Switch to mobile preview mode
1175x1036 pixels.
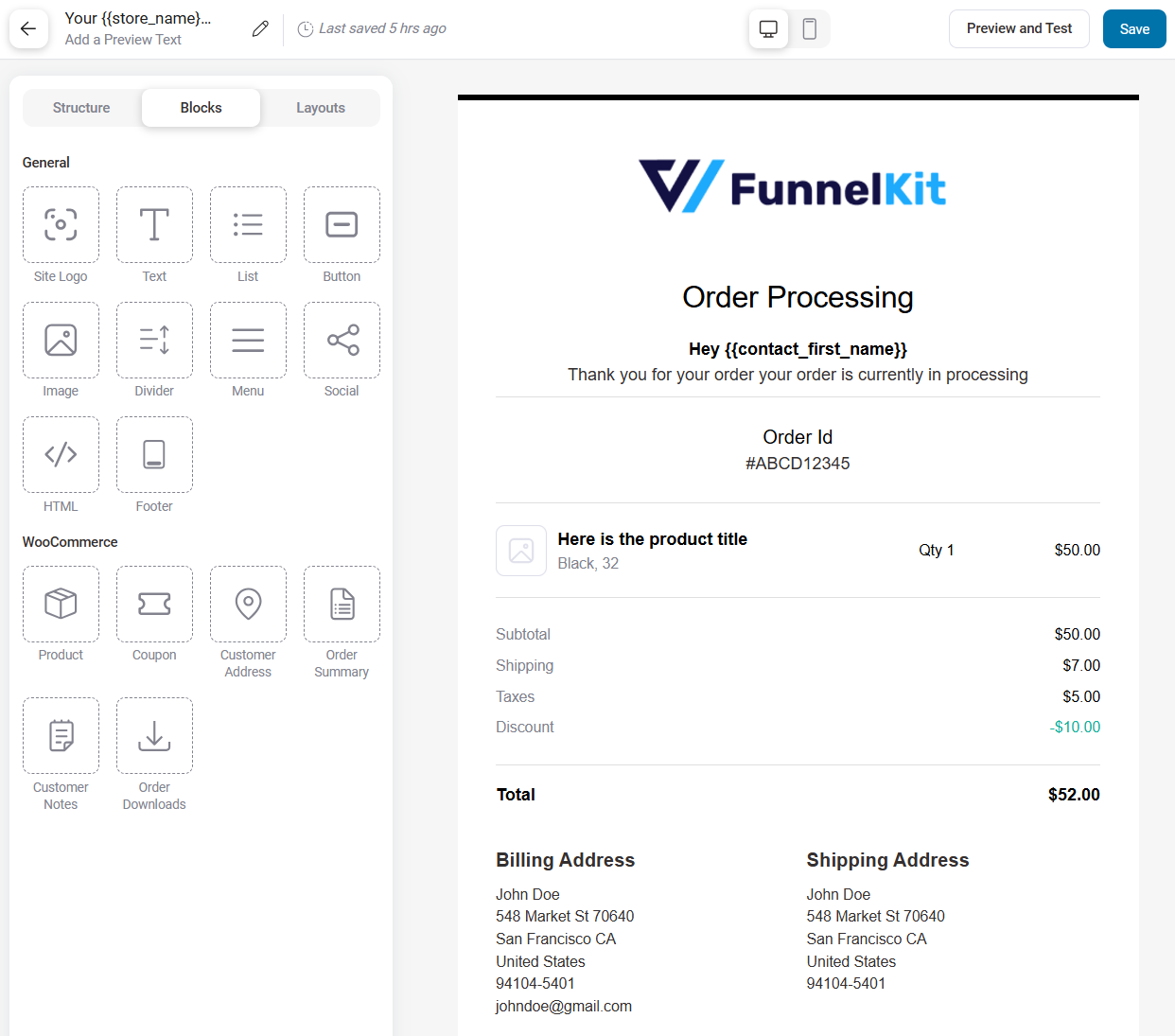[810, 29]
